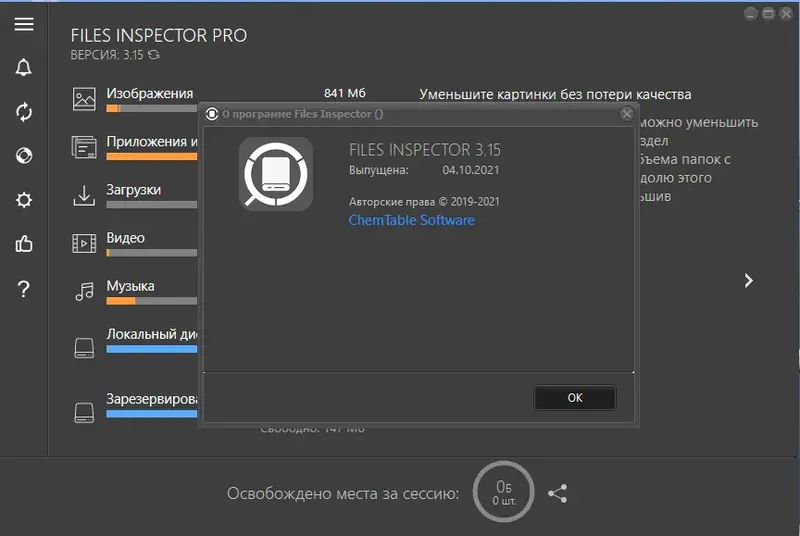The width and height of the screenshot is (800, 536).
Task: Click Авторские права © 2019-2021 text
Action: (x=424, y=201)
